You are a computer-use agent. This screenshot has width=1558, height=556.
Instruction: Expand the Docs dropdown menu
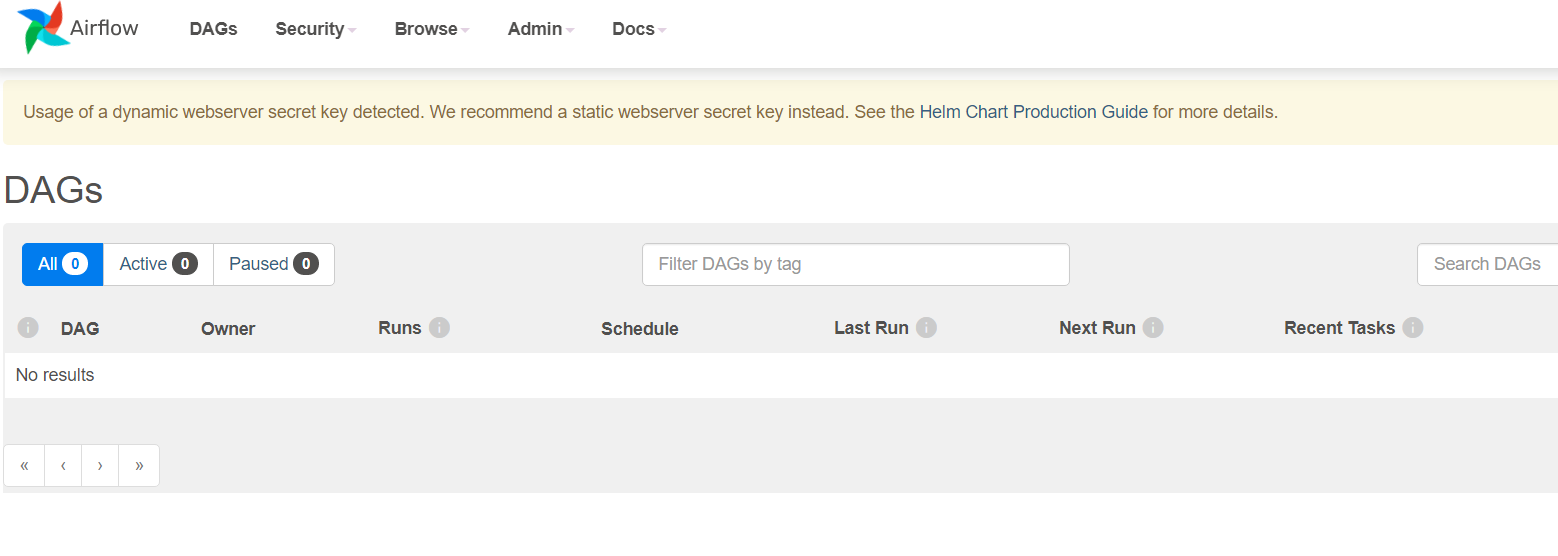[638, 29]
